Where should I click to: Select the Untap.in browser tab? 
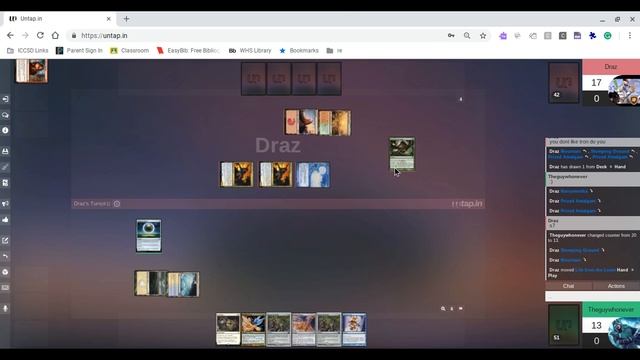(60, 19)
